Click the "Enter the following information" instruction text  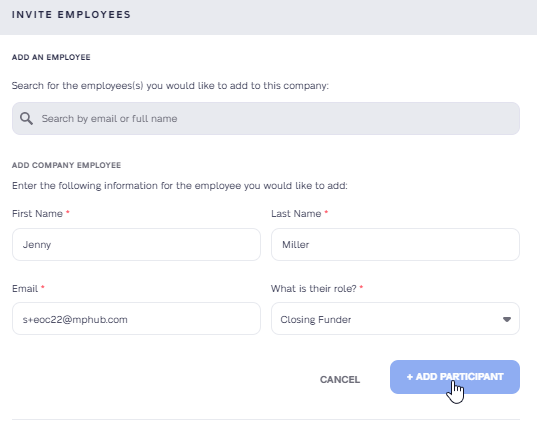click(180, 186)
